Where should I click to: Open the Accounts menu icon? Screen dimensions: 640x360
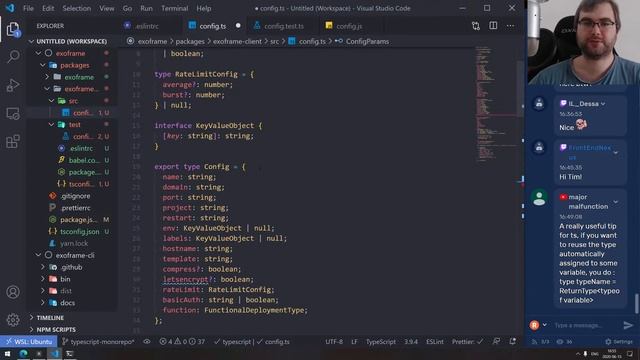point(13,292)
